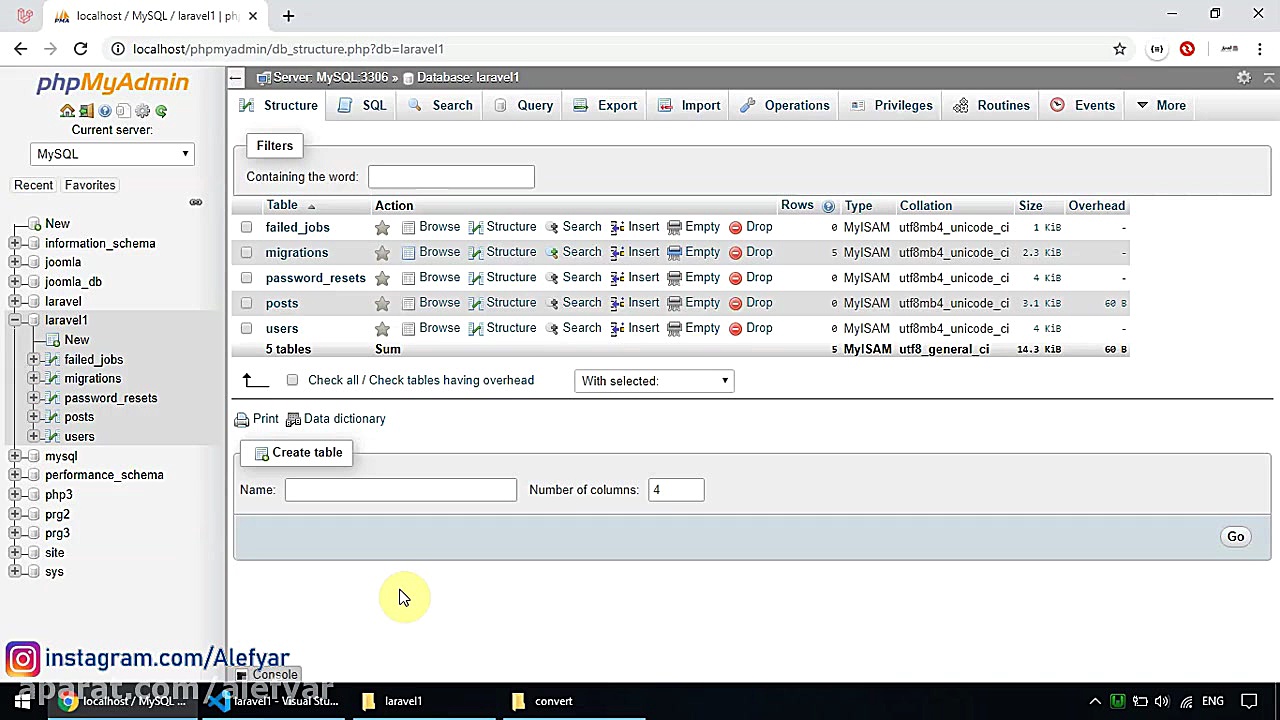
Task: Select the password_resets table checkbox
Action: pos(246,278)
